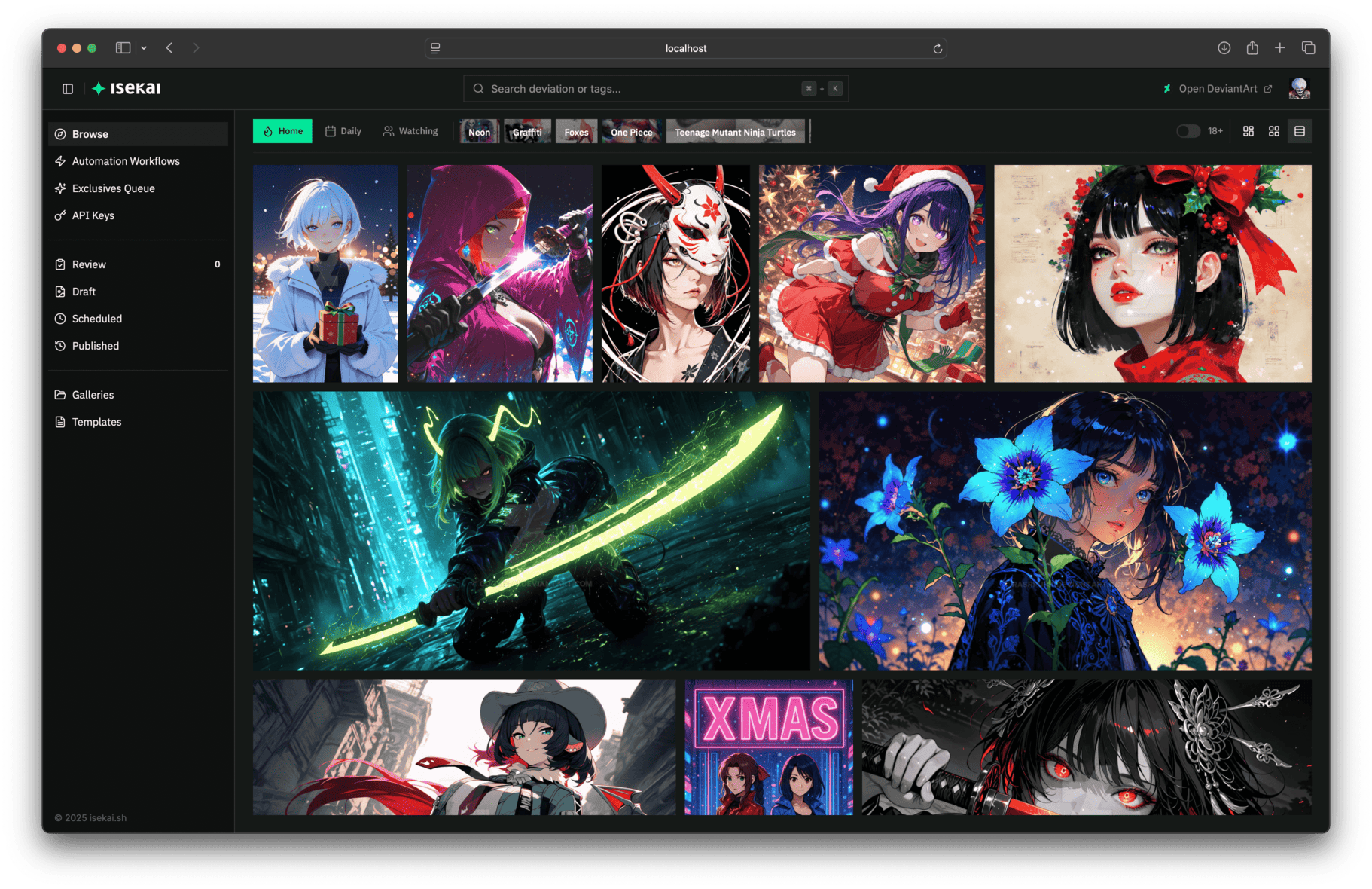The image size is (1372, 889).
Task: Click the user avatar profile icon
Action: [1299, 89]
